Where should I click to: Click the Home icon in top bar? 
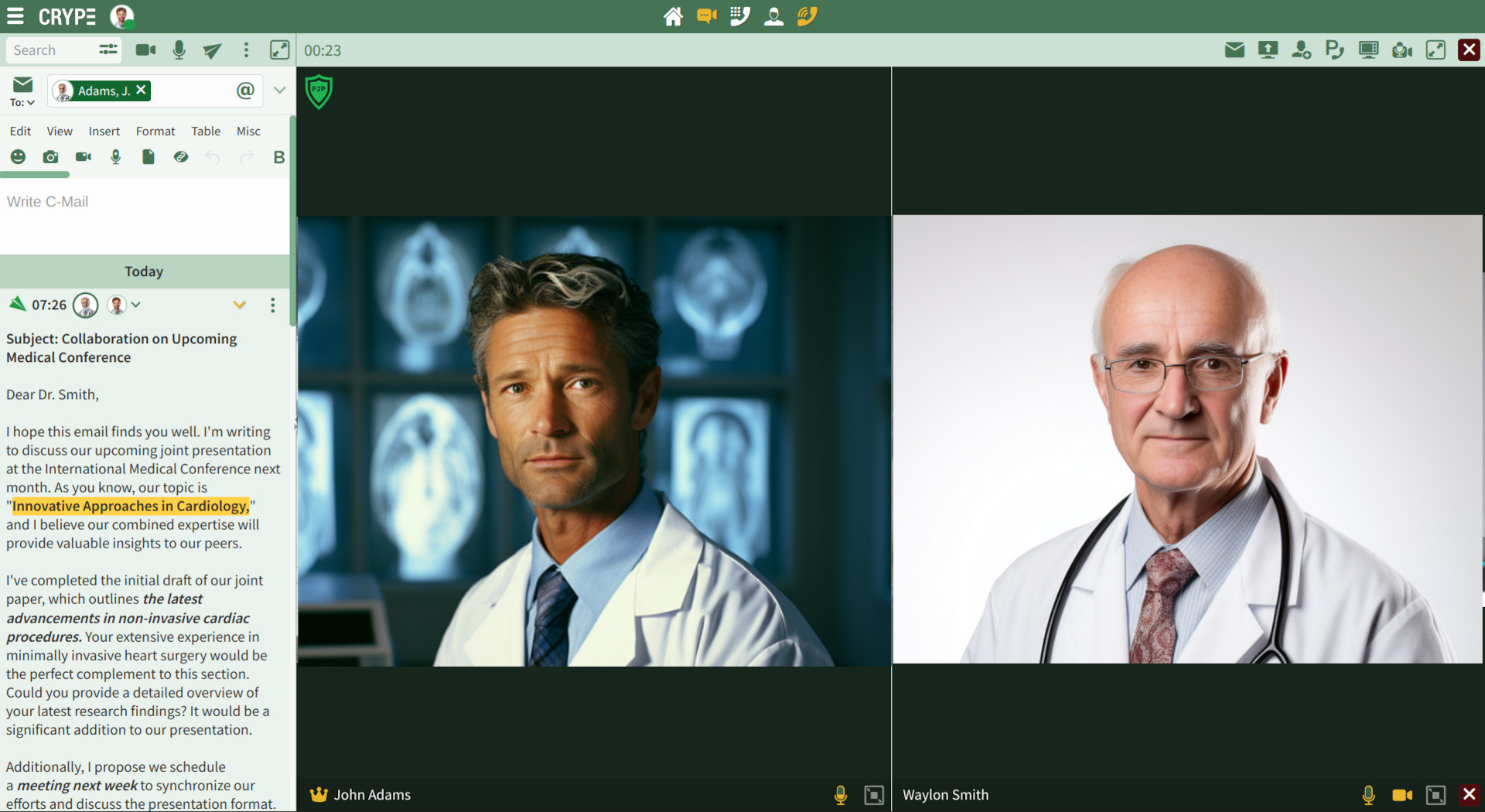[673, 16]
